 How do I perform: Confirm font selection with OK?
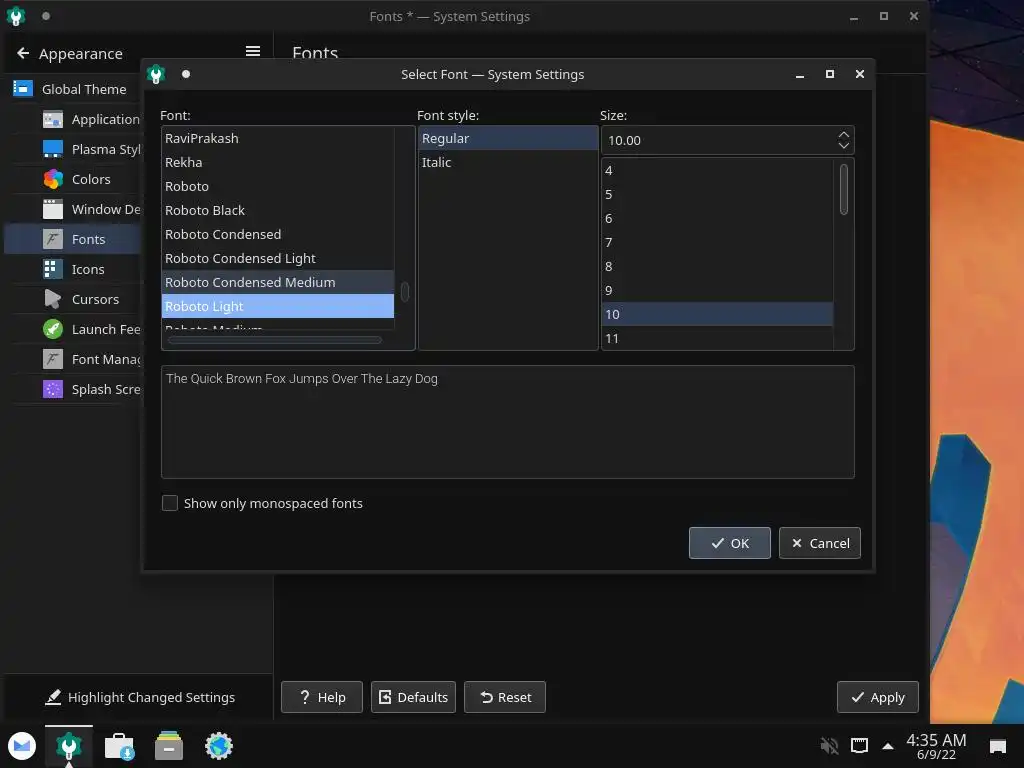click(729, 543)
